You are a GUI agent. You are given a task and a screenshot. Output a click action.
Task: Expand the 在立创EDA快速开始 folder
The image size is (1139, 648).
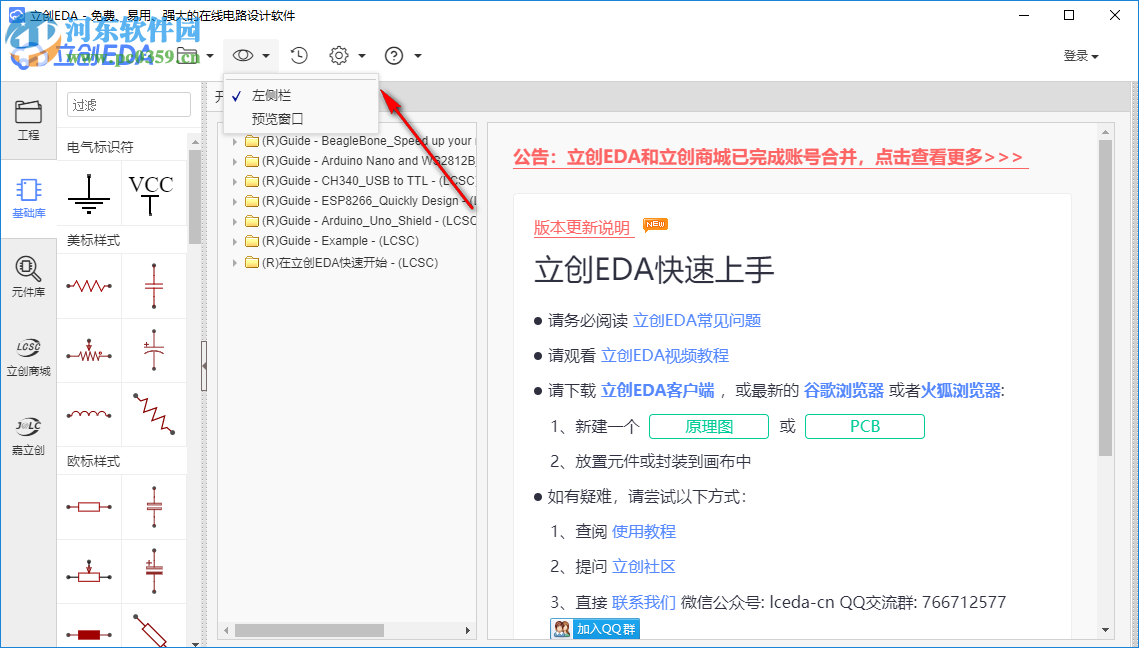pos(235,263)
